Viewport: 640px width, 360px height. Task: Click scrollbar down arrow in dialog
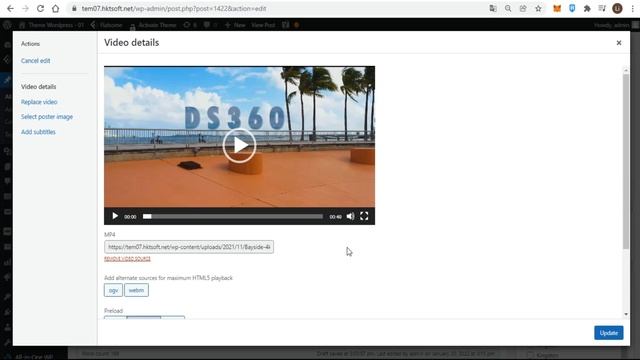click(x=626, y=314)
